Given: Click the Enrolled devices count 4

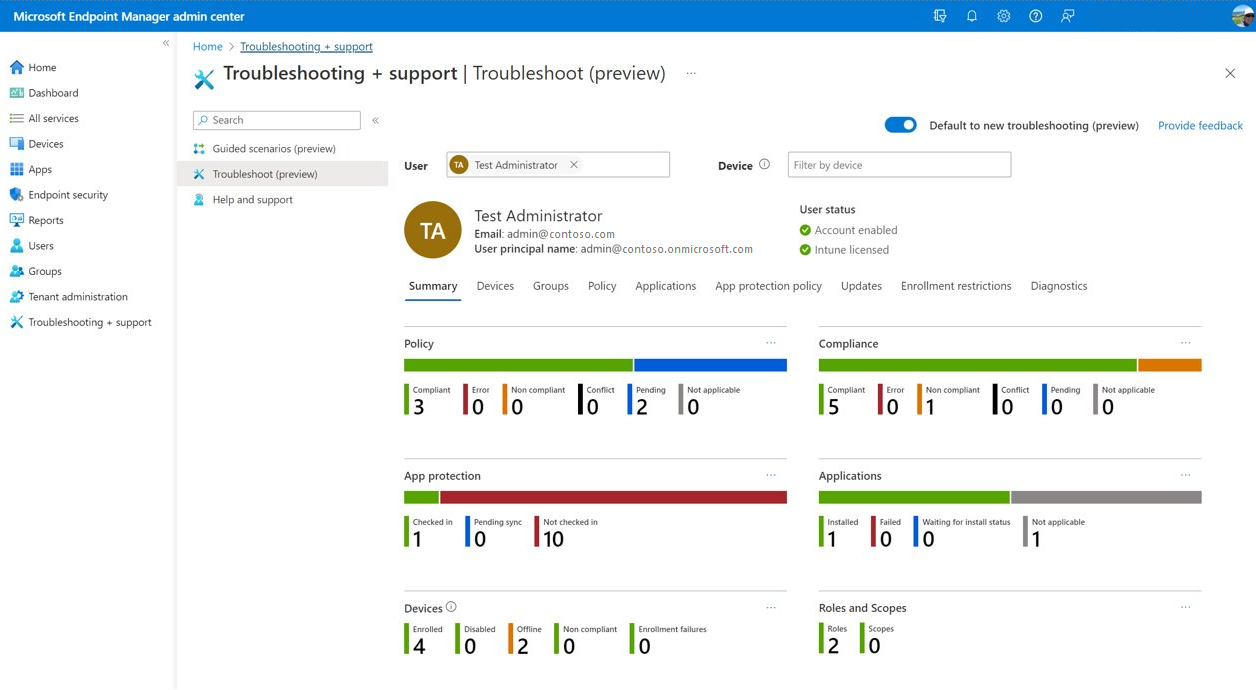Looking at the screenshot, I should [x=419, y=647].
